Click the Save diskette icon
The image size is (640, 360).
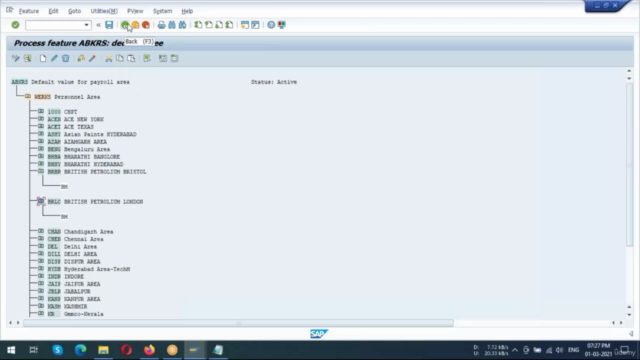[109, 25]
